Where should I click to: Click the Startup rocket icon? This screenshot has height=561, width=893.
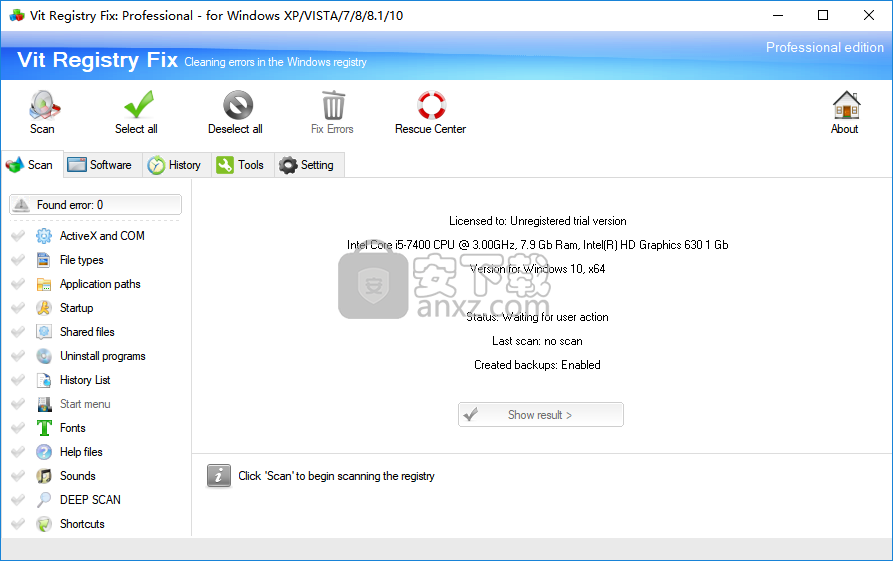(x=44, y=308)
